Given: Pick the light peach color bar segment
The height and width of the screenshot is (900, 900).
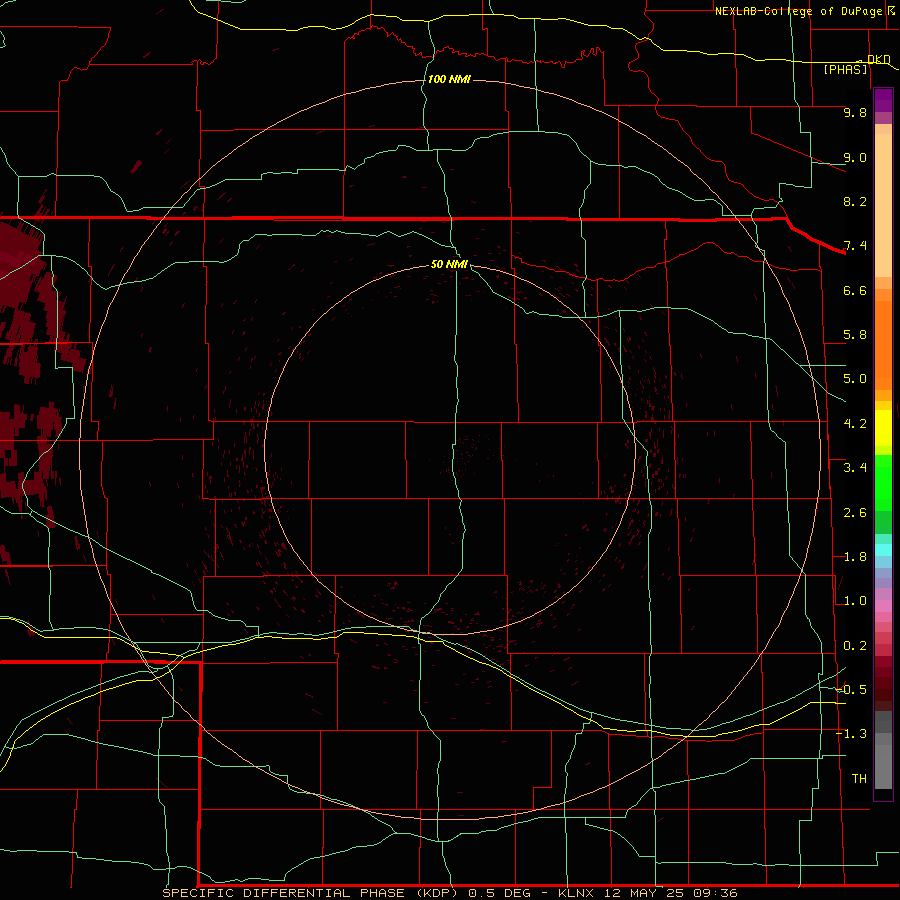Looking at the screenshot, I should (883, 205).
